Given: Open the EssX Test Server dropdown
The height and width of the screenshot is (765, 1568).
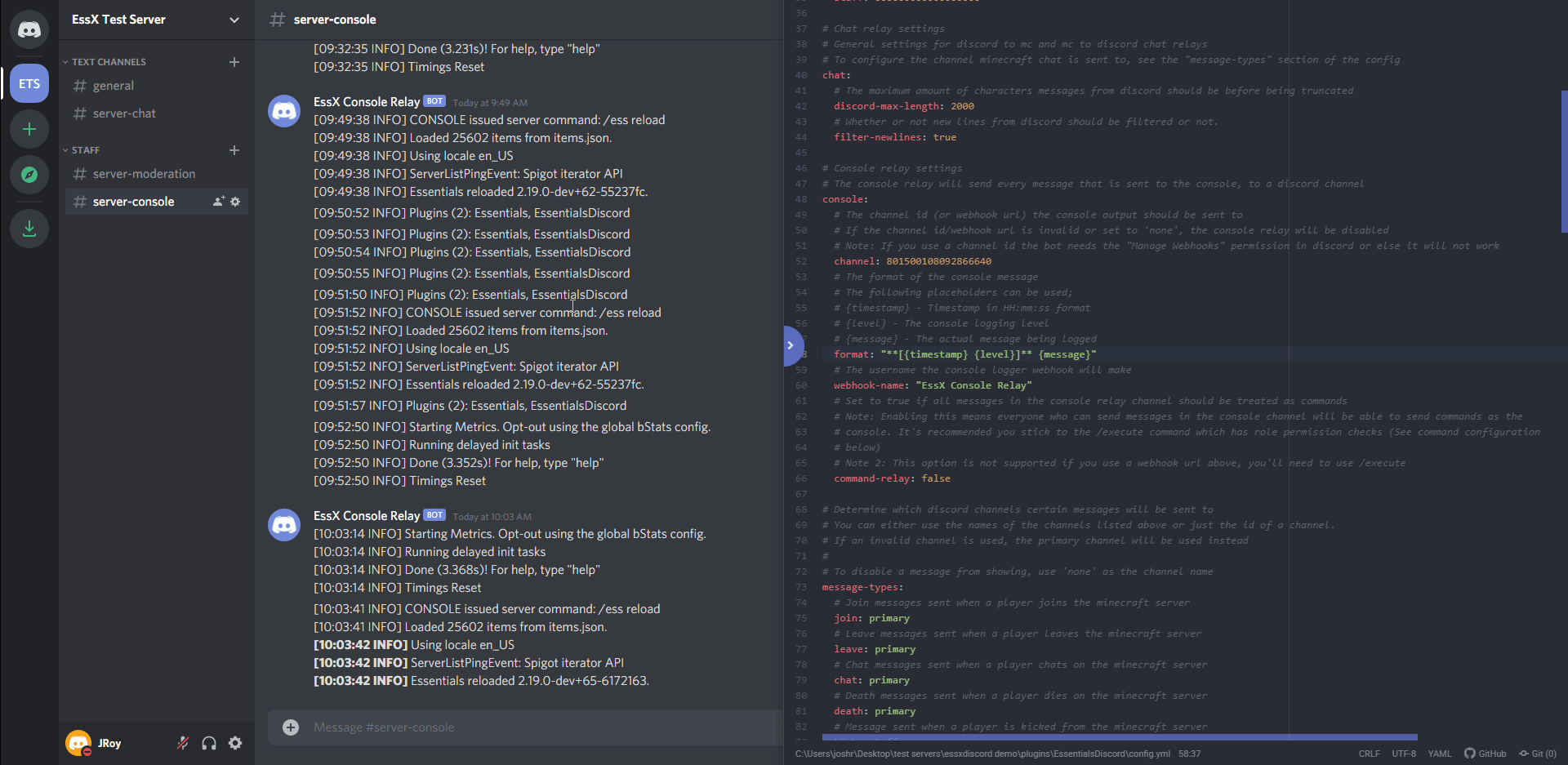Looking at the screenshot, I should point(234,20).
